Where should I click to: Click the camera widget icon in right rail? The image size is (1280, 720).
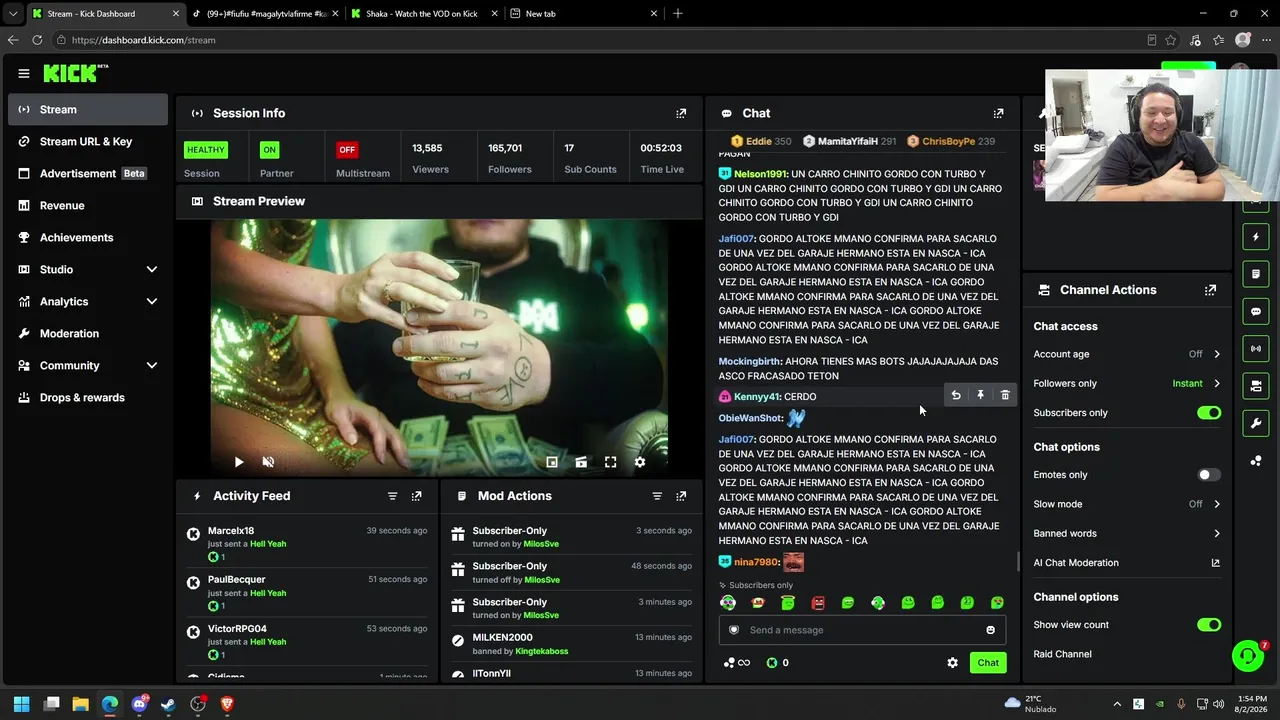[x=1257, y=386]
